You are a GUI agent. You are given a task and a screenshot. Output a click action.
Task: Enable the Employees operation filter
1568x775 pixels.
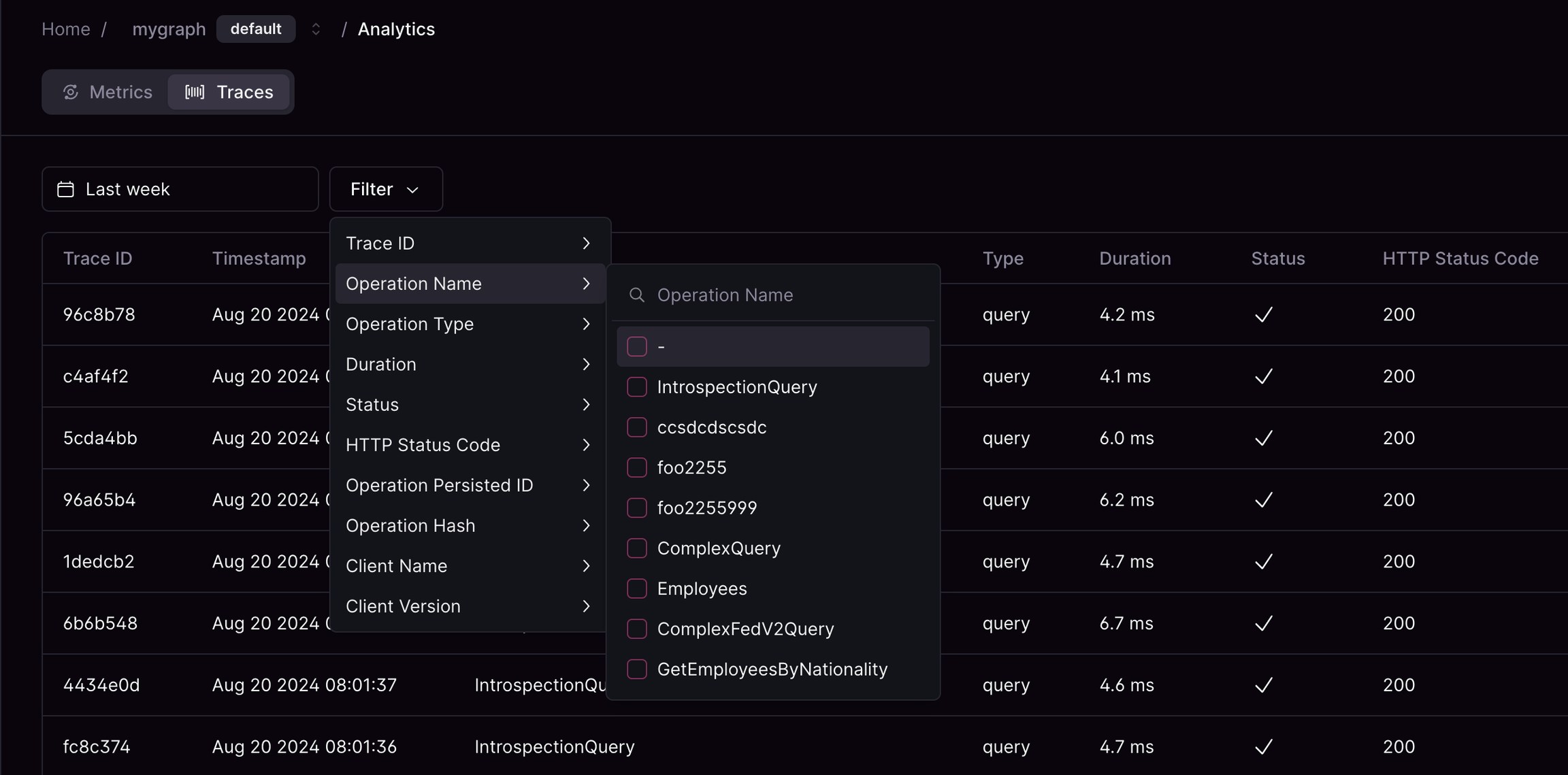(636, 588)
